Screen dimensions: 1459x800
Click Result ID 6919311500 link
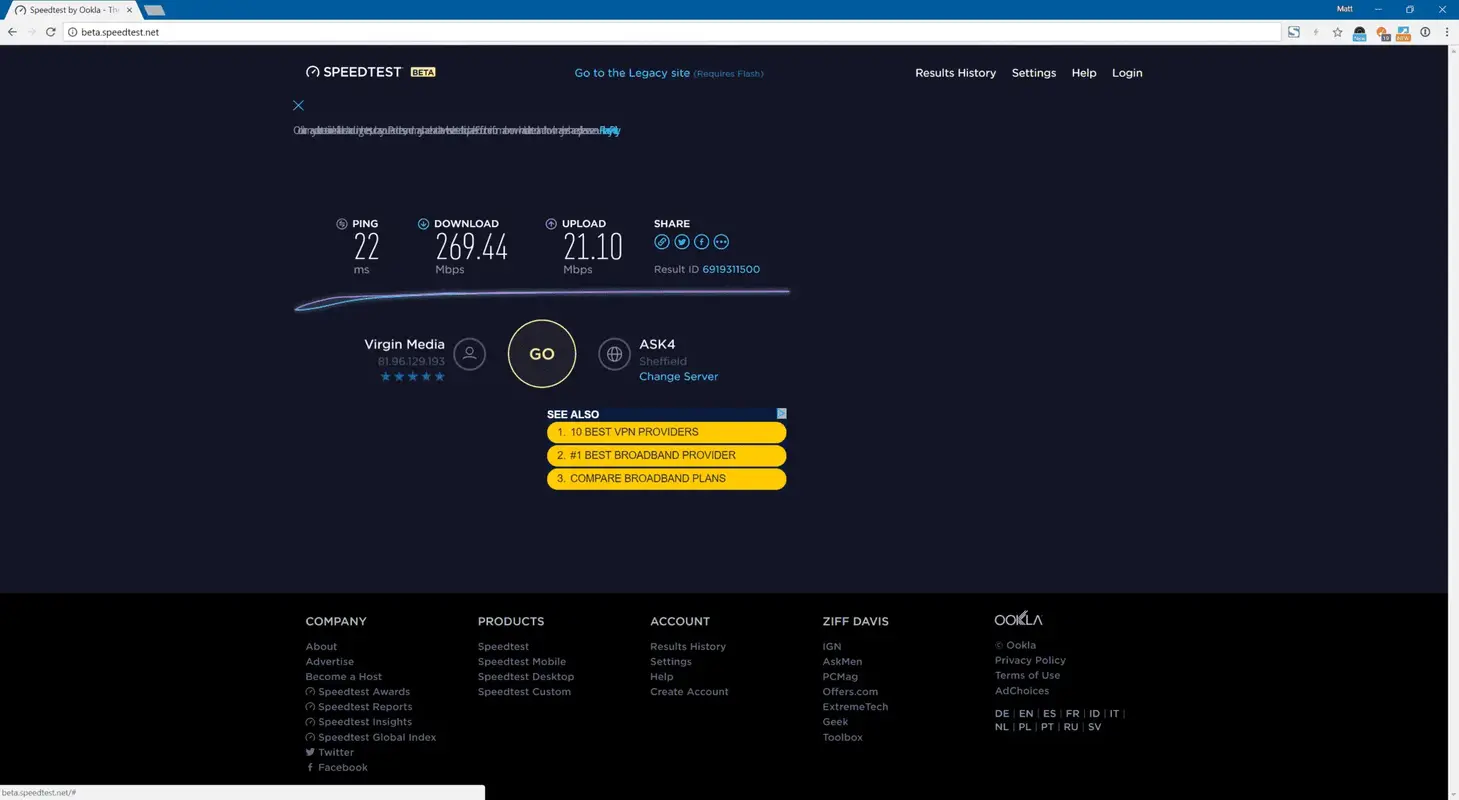tap(731, 269)
